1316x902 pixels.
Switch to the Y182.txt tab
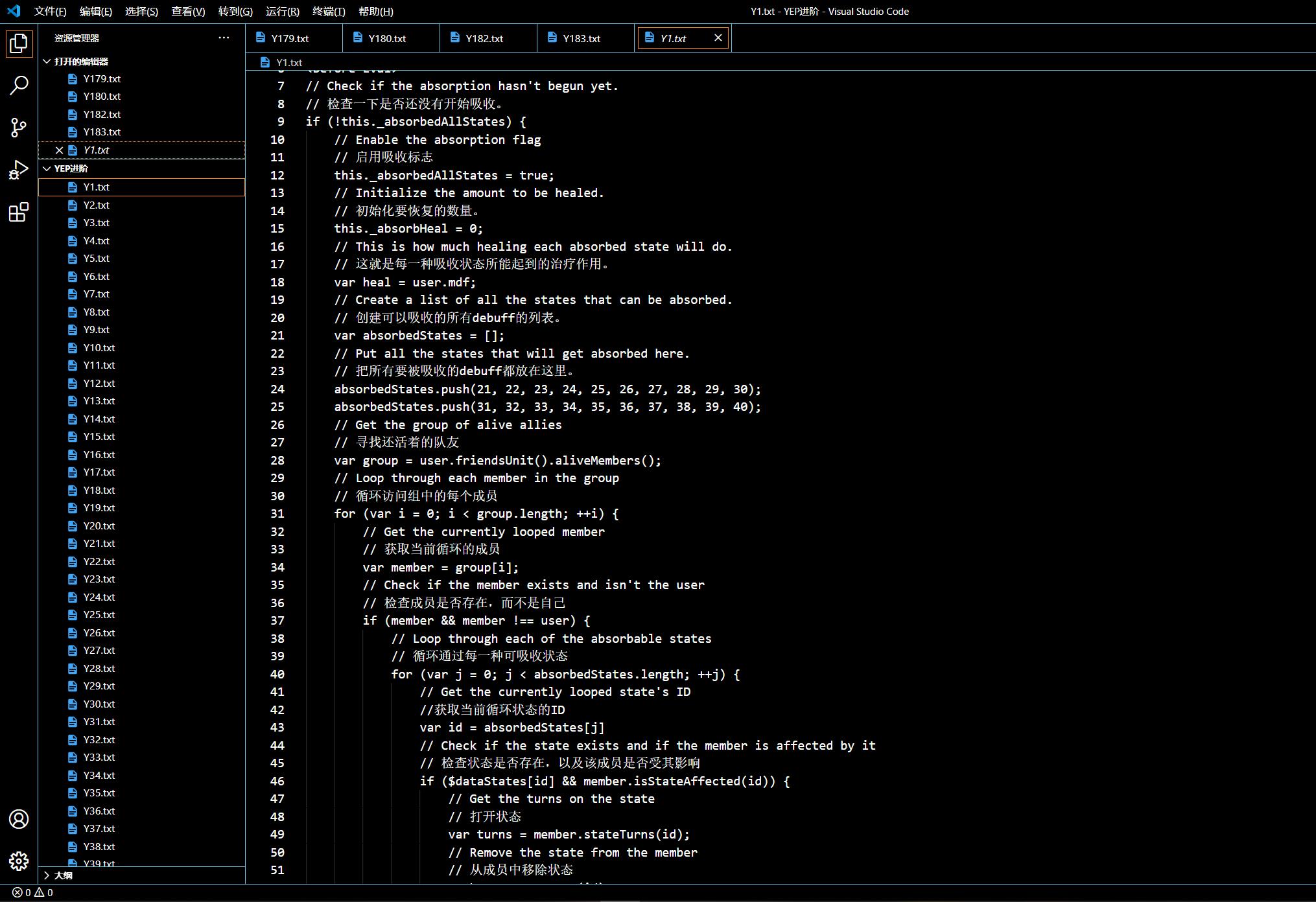tap(489, 38)
